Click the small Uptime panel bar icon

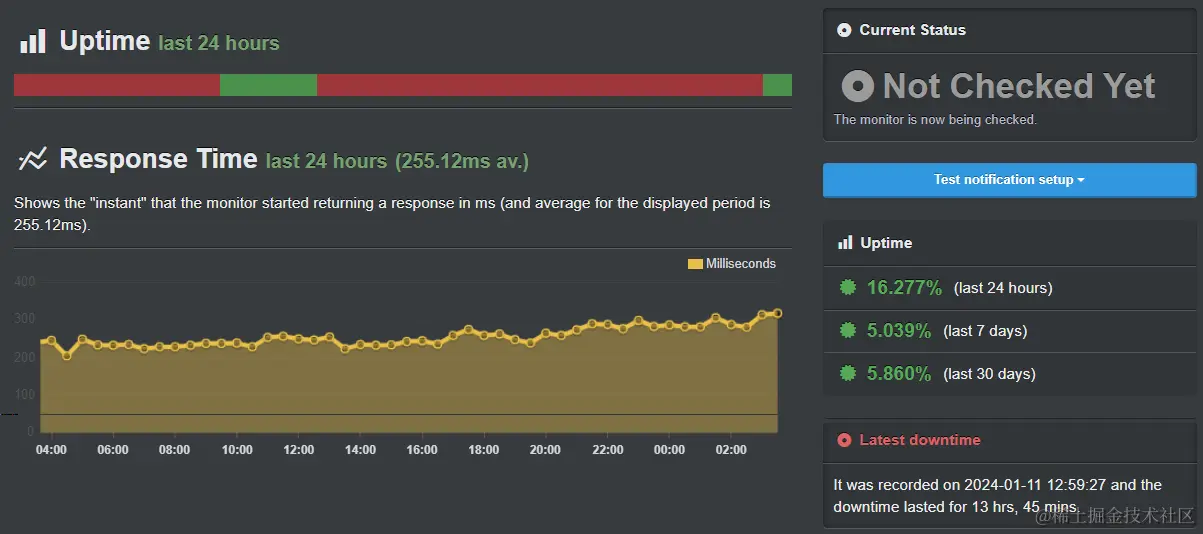tap(845, 243)
